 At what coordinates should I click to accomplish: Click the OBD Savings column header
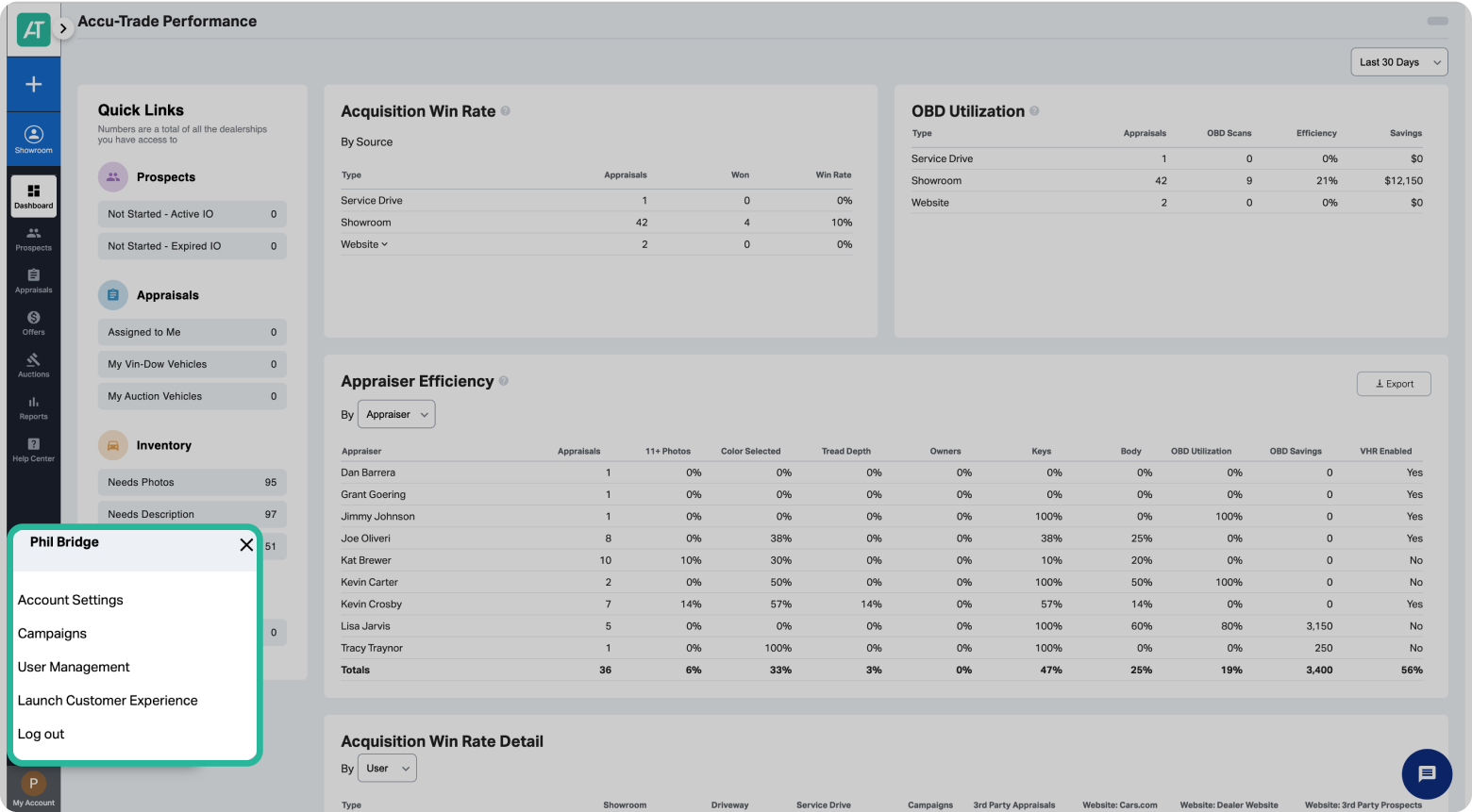coord(1296,451)
